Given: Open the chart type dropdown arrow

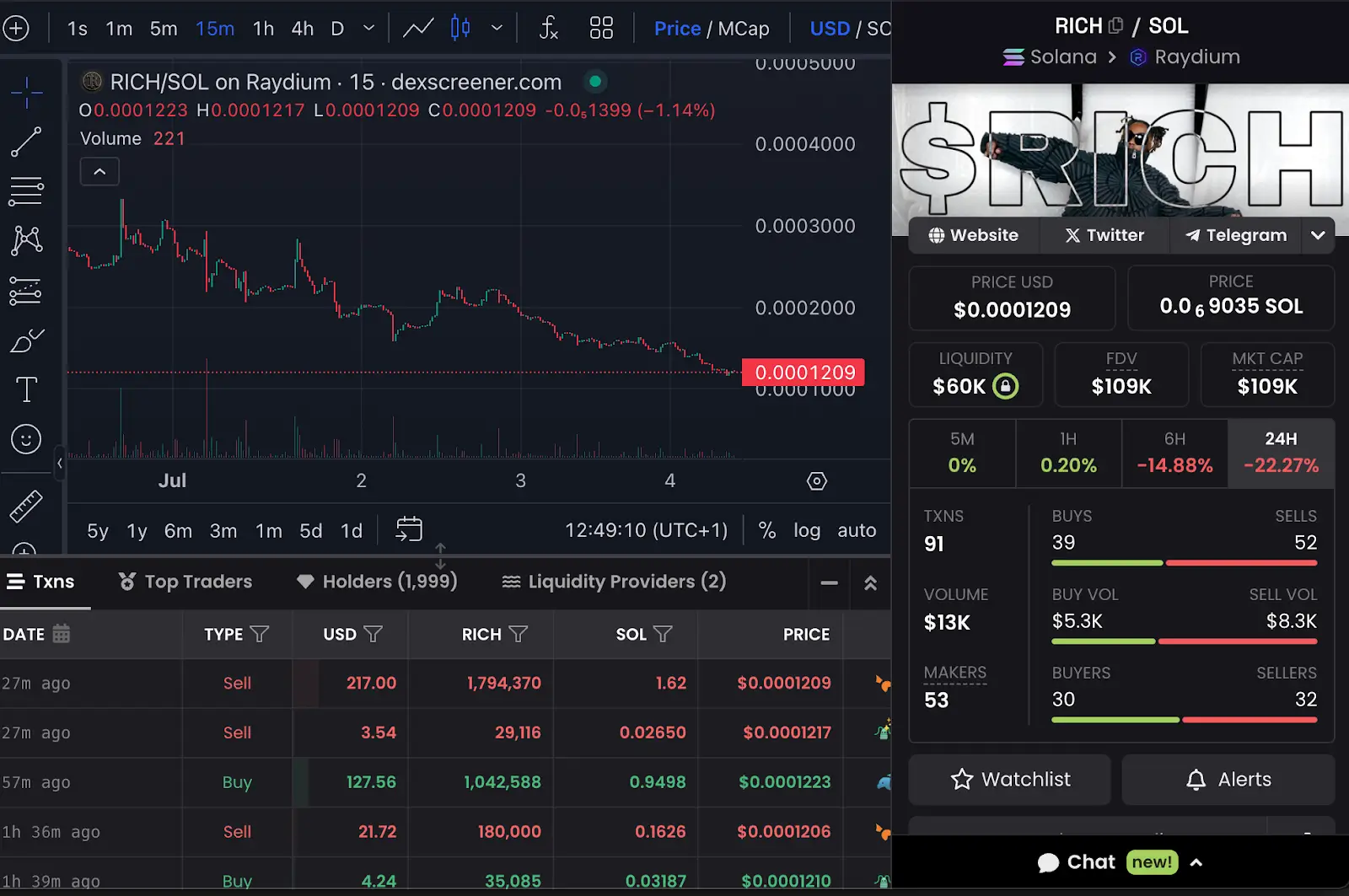Looking at the screenshot, I should tap(497, 28).
